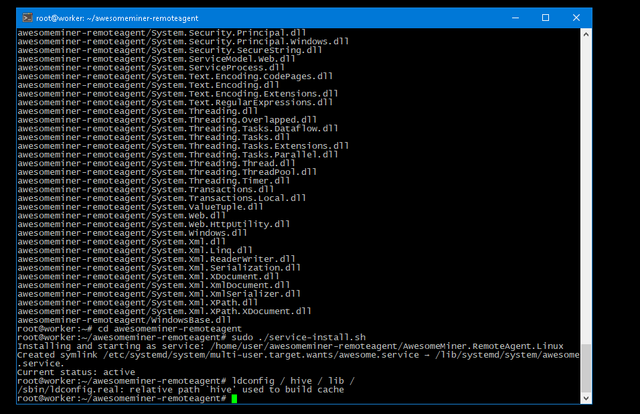
Task: Click the scrollbar down arrow
Action: 586,398
